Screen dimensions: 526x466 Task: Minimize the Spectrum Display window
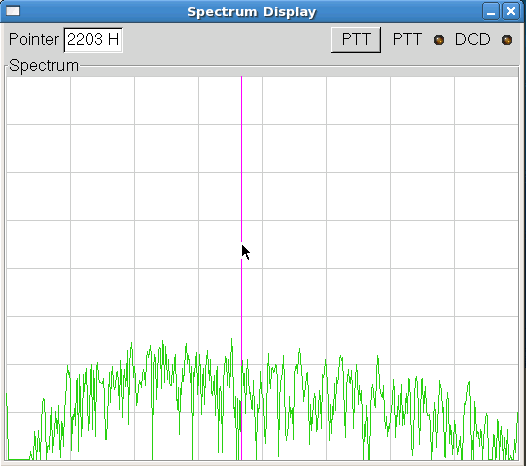pyautogui.click(x=491, y=12)
